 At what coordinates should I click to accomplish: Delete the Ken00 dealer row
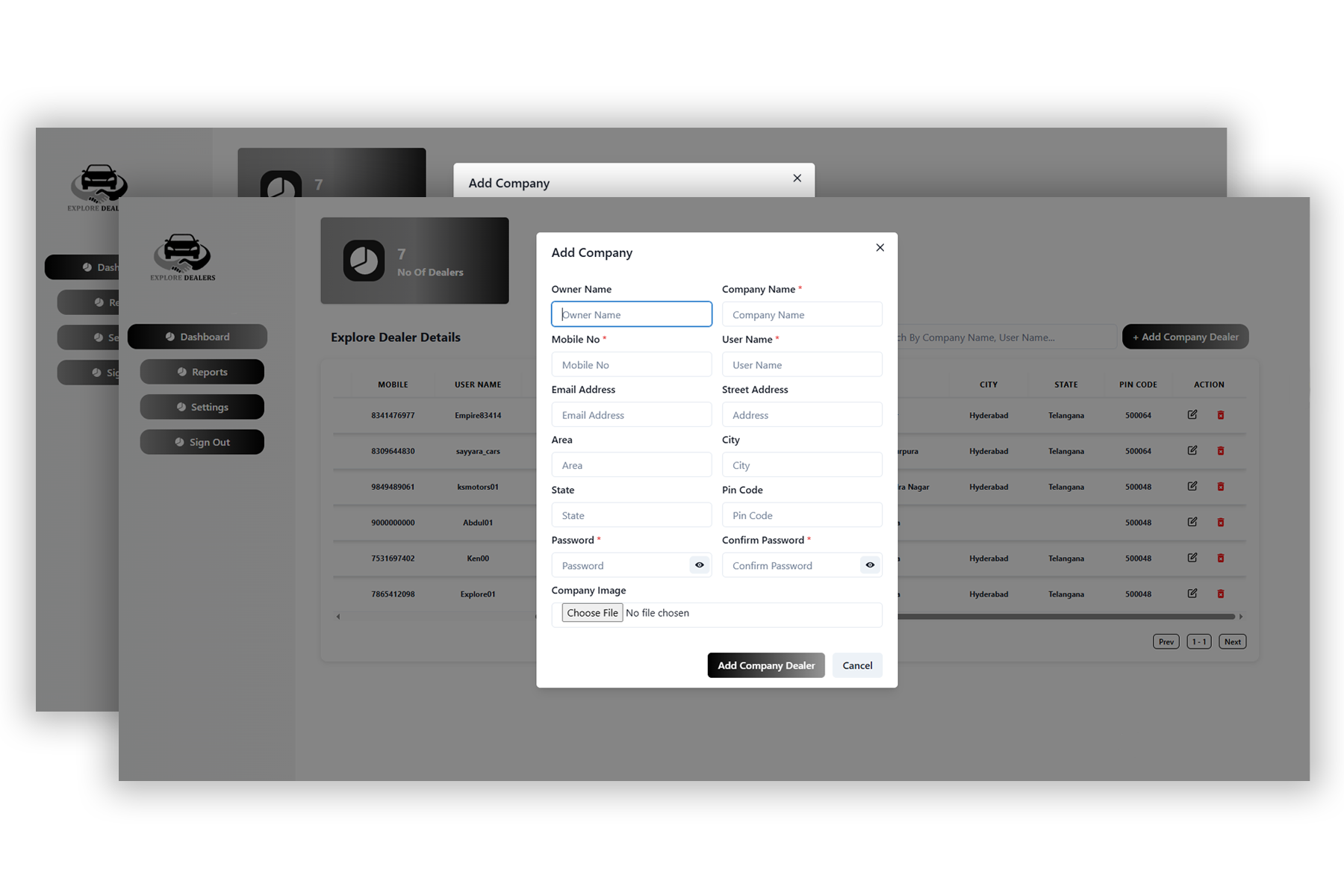coord(1221,559)
